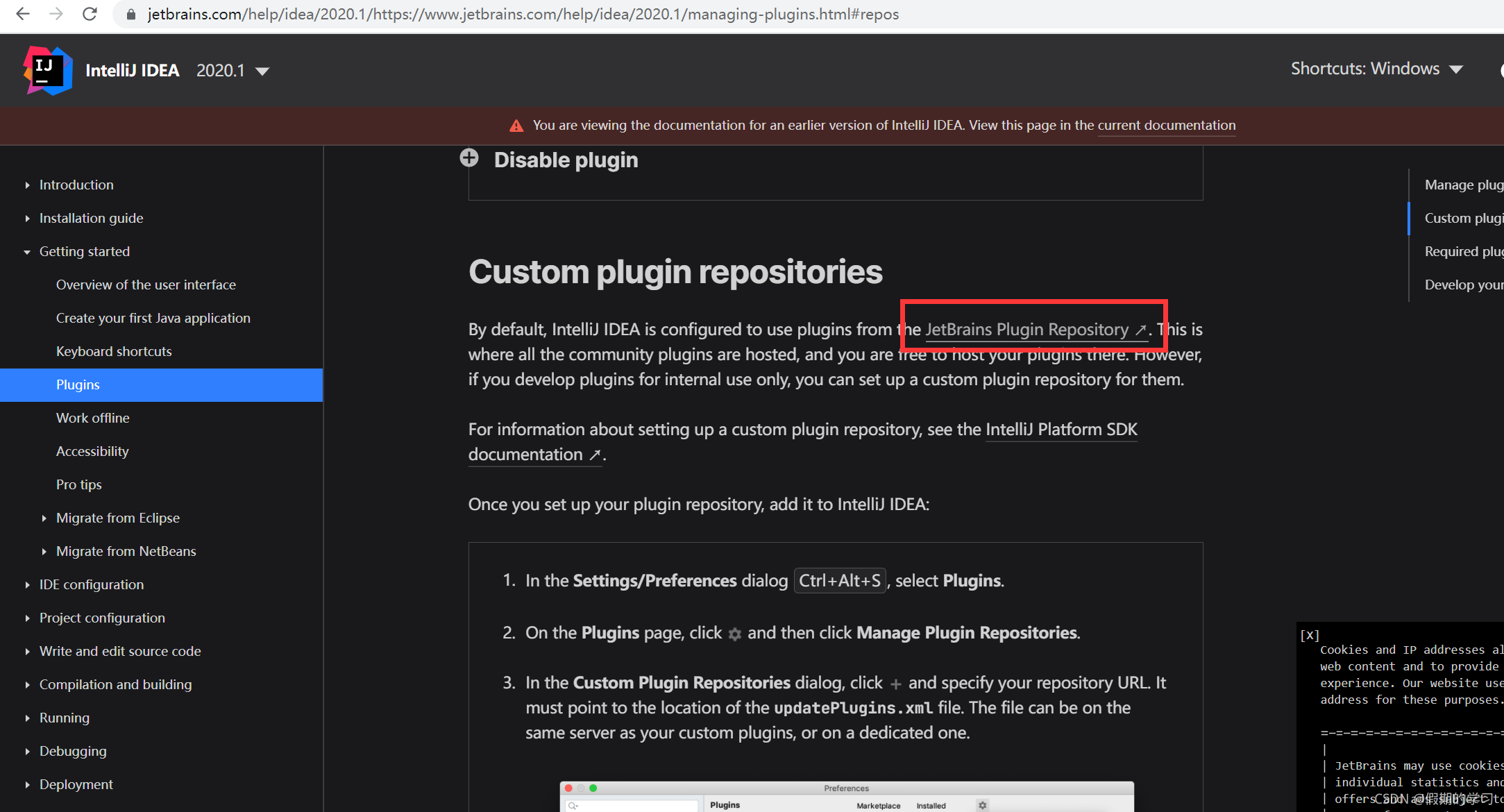The height and width of the screenshot is (812, 1504).
Task: Expand the Running tree arrow
Action: click(x=27, y=718)
